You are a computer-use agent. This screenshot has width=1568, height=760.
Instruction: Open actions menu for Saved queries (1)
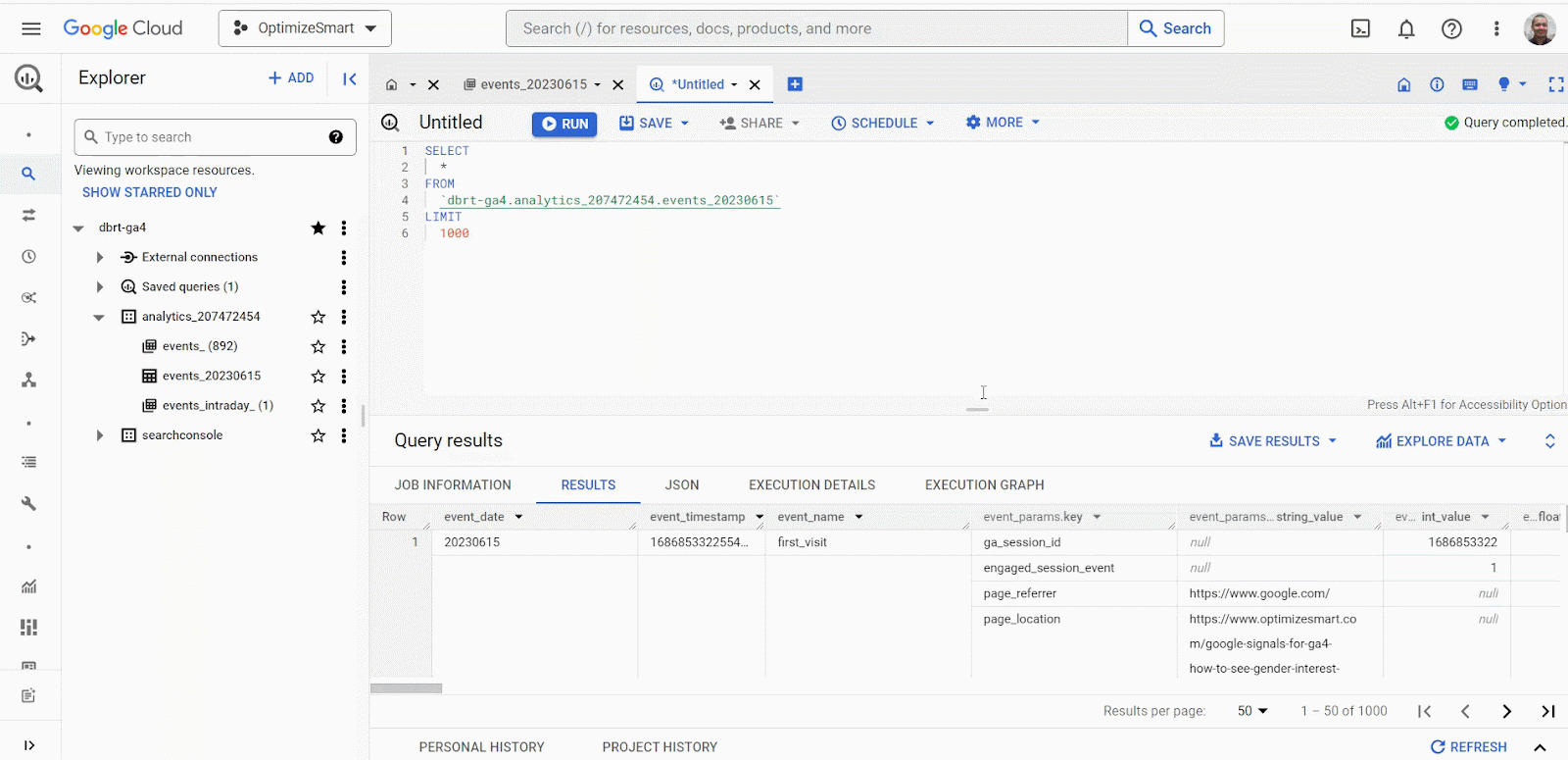(x=343, y=287)
